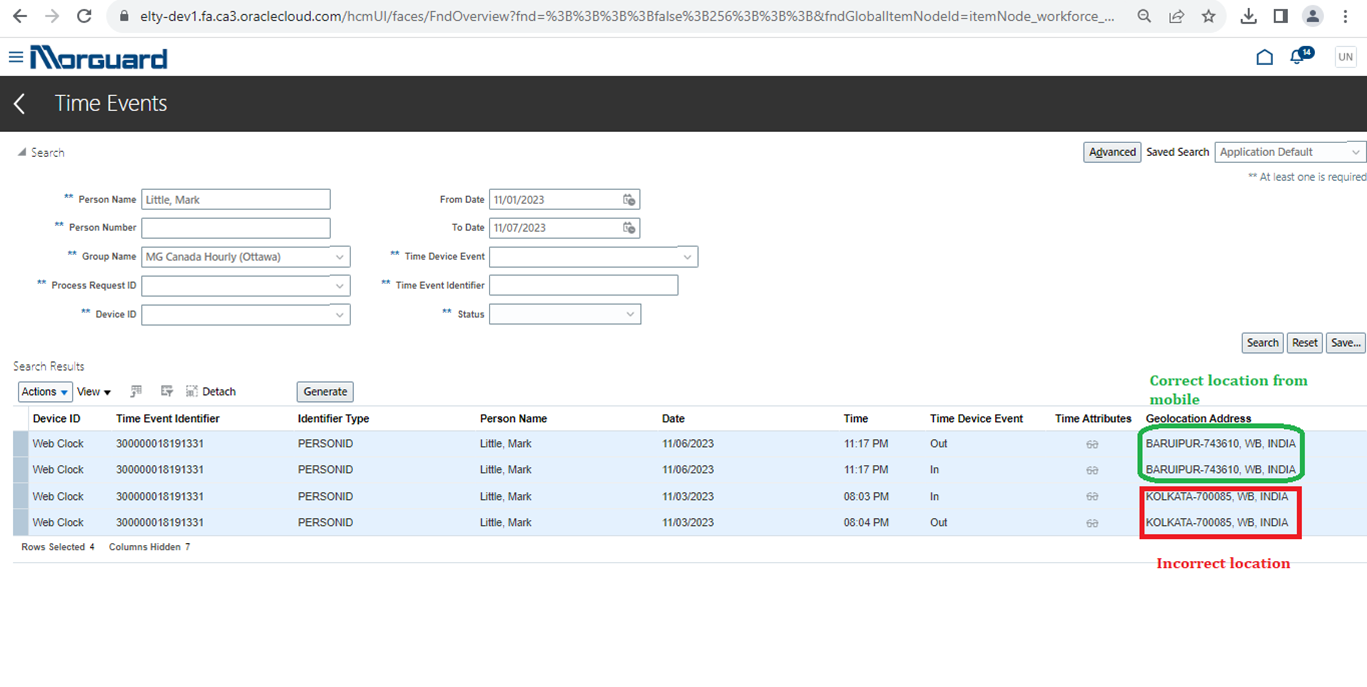Open the View menu

(94, 392)
